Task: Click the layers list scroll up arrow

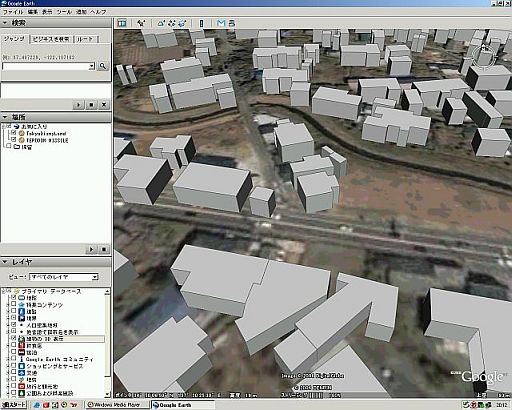Action: 107,292
